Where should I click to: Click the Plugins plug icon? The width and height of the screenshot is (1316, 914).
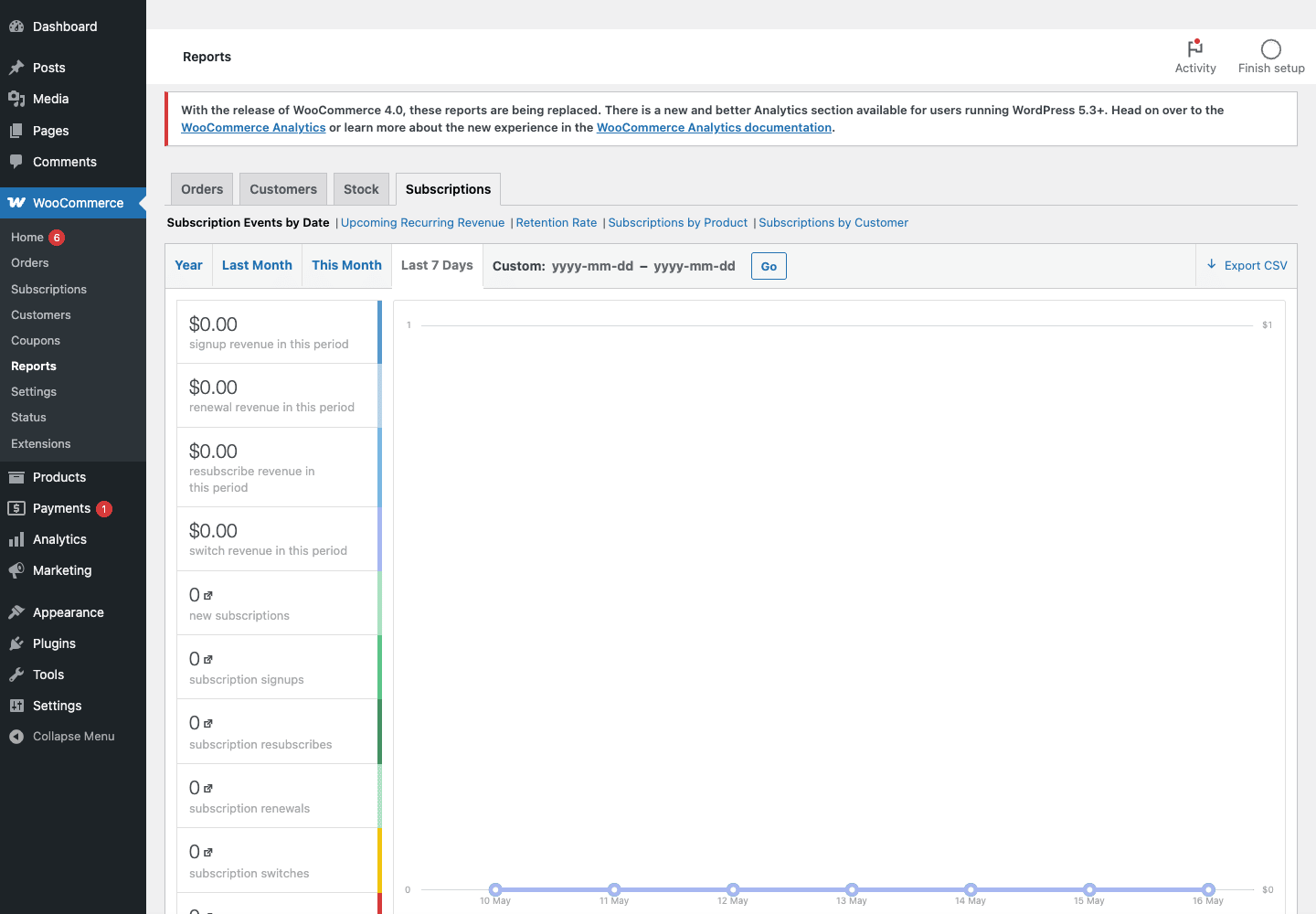point(16,643)
